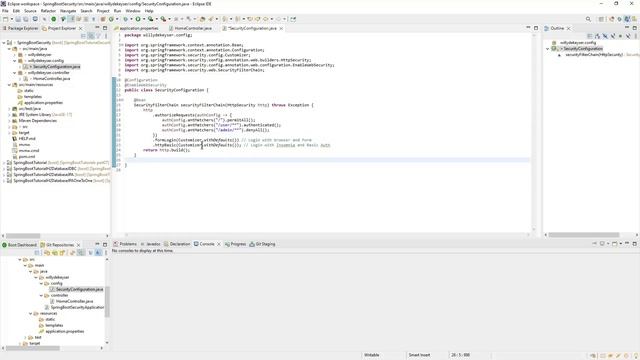The image size is (640, 360).
Task: Click the green Boot Dashboard relaunch toolbar icon
Action: tap(53, 19)
